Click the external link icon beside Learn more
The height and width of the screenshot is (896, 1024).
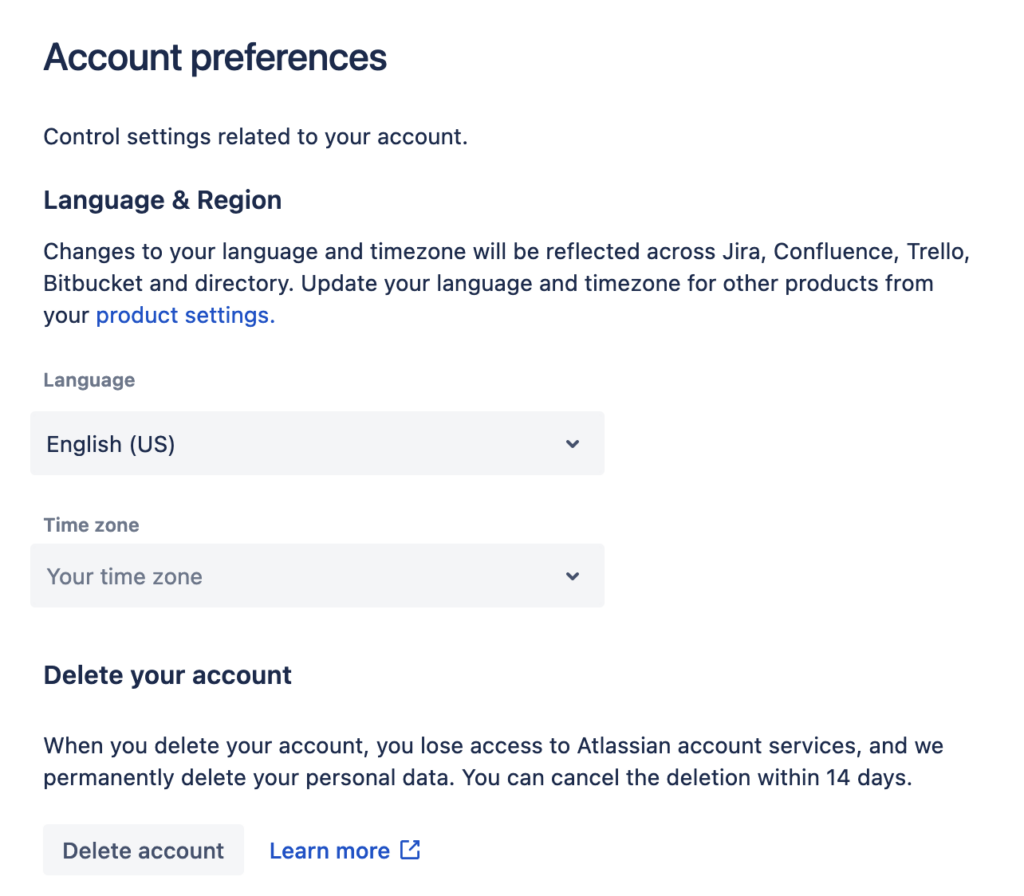click(x=410, y=850)
